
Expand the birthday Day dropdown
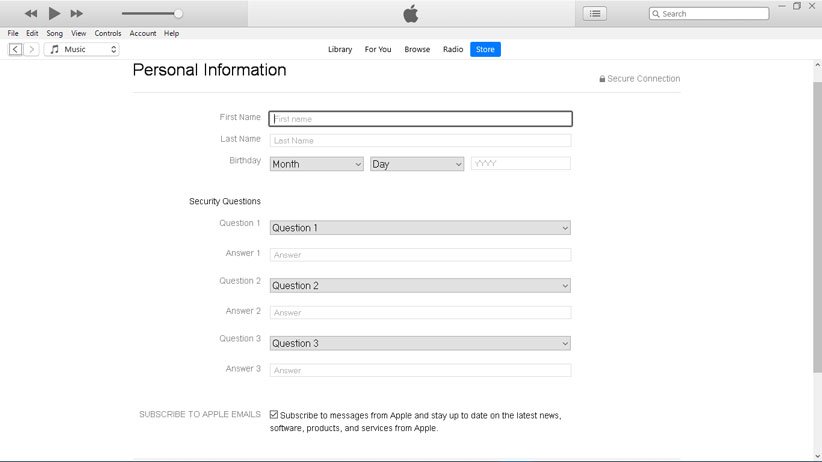pos(417,164)
